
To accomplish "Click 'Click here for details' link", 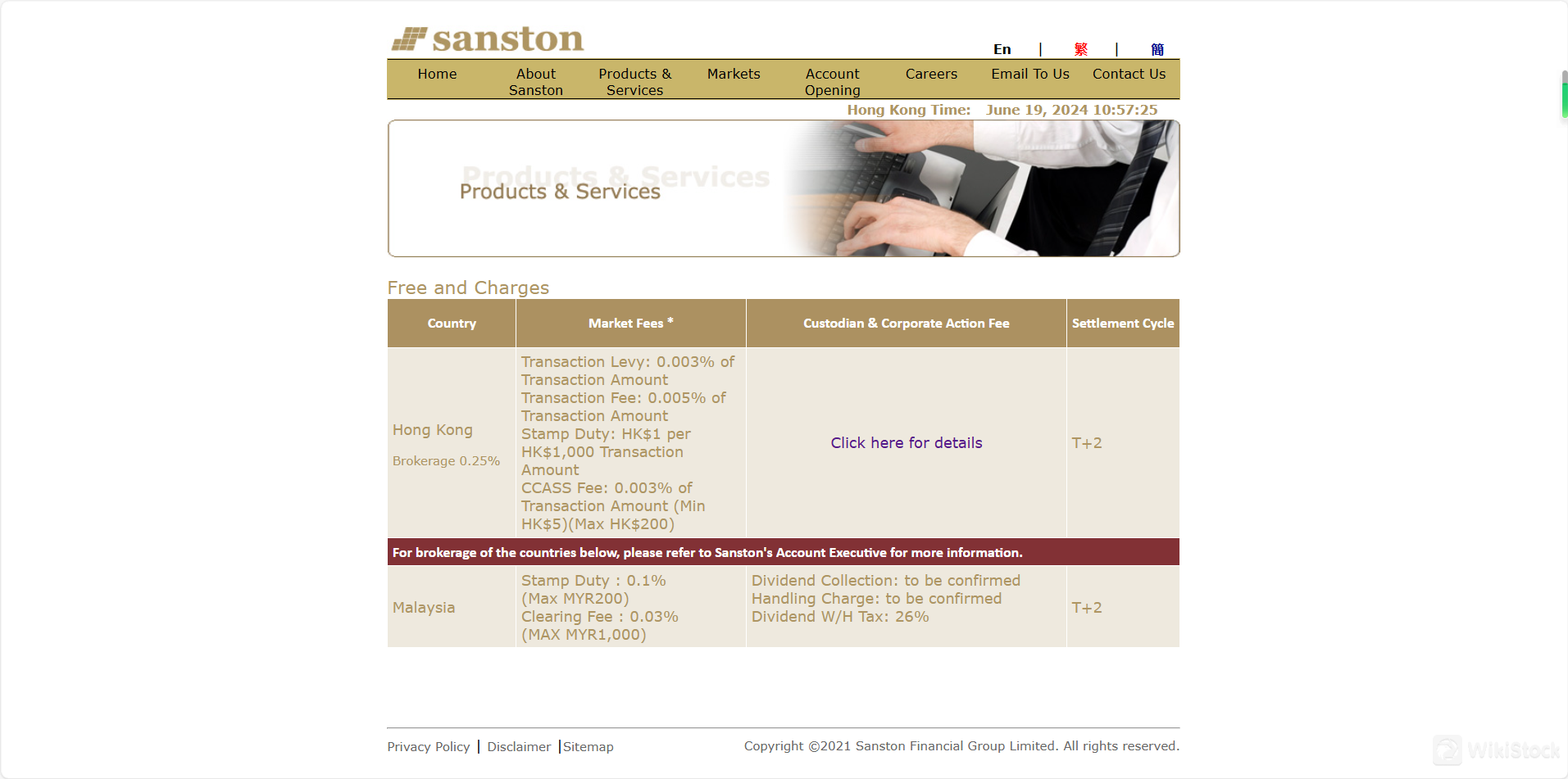I will (906, 443).
